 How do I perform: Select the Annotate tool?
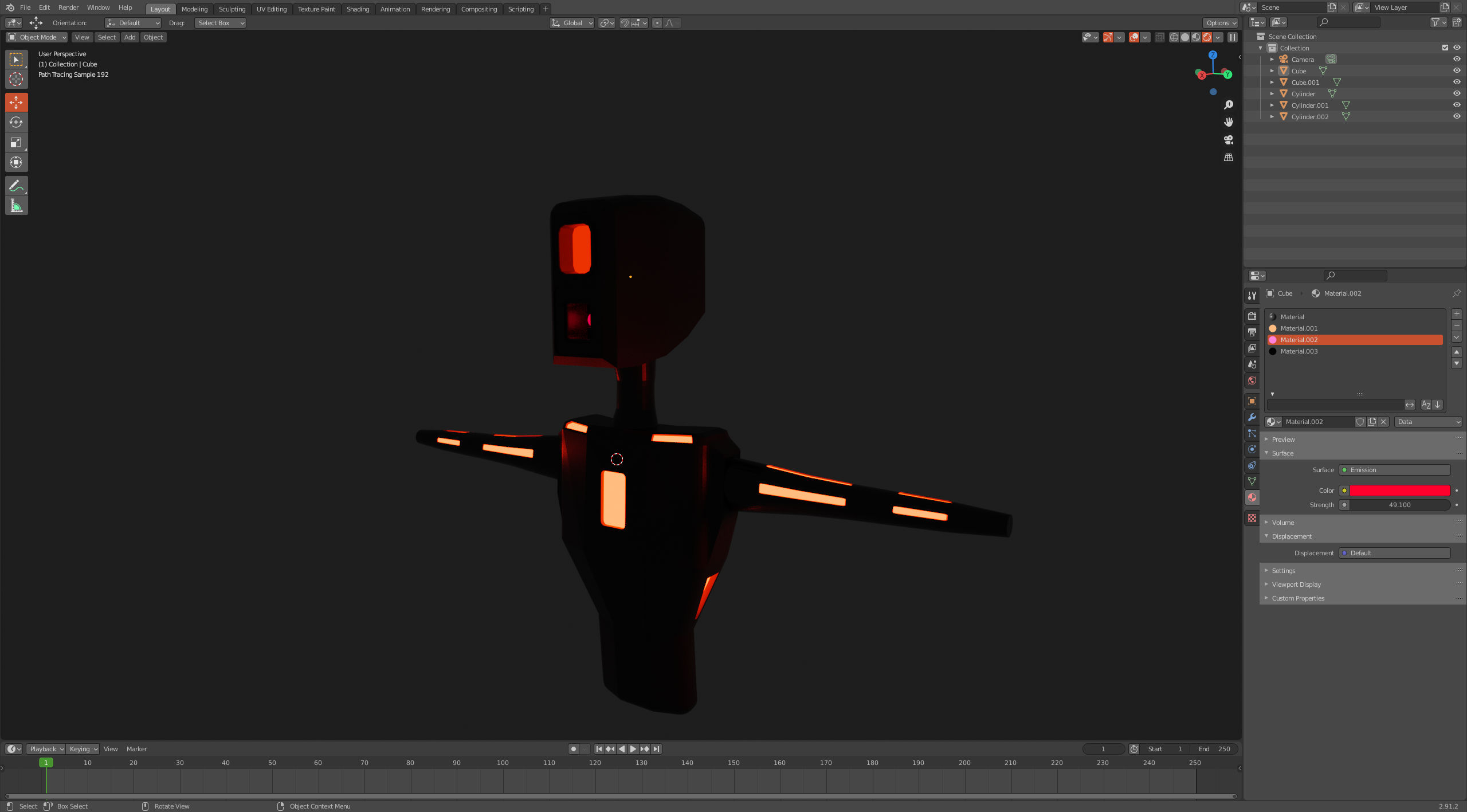16,186
